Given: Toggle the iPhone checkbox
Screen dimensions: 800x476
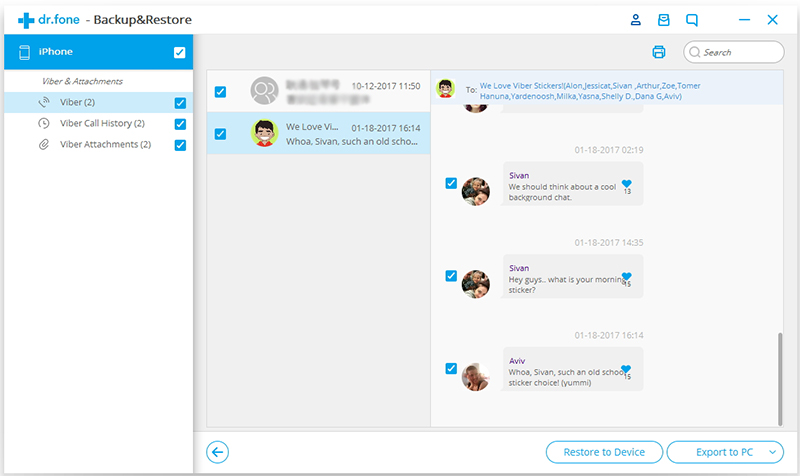Looking at the screenshot, I should tap(180, 53).
